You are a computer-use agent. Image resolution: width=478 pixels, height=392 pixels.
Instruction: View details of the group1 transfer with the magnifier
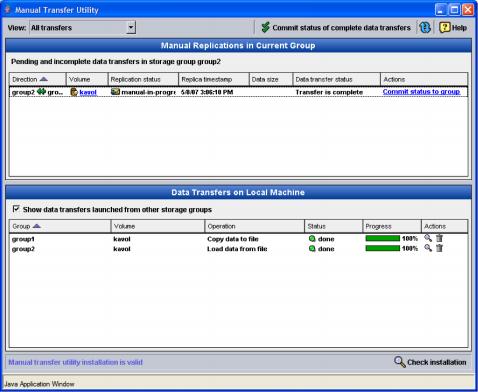click(x=428, y=238)
